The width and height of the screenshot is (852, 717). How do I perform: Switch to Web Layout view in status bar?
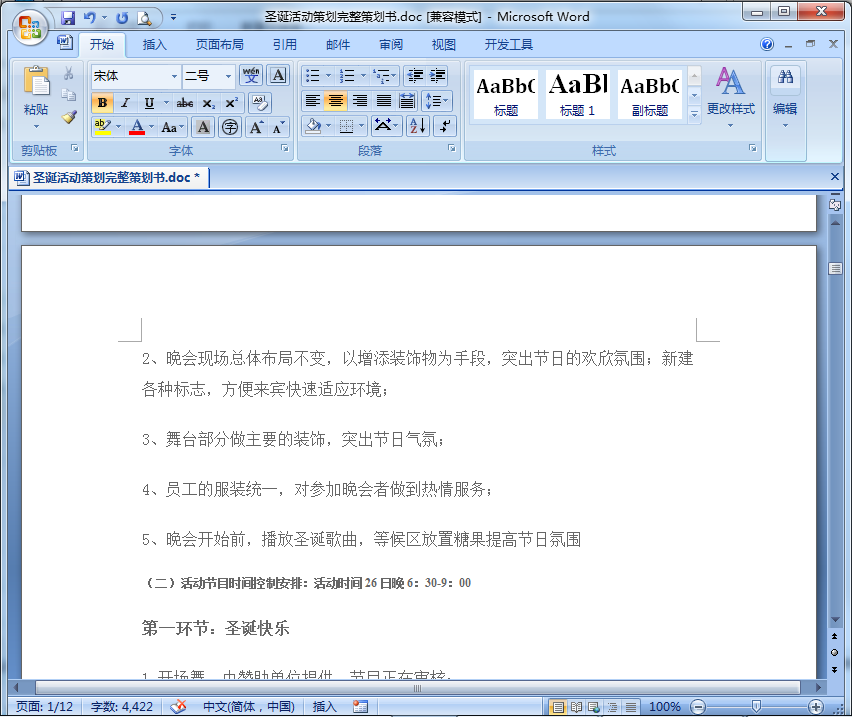point(593,706)
